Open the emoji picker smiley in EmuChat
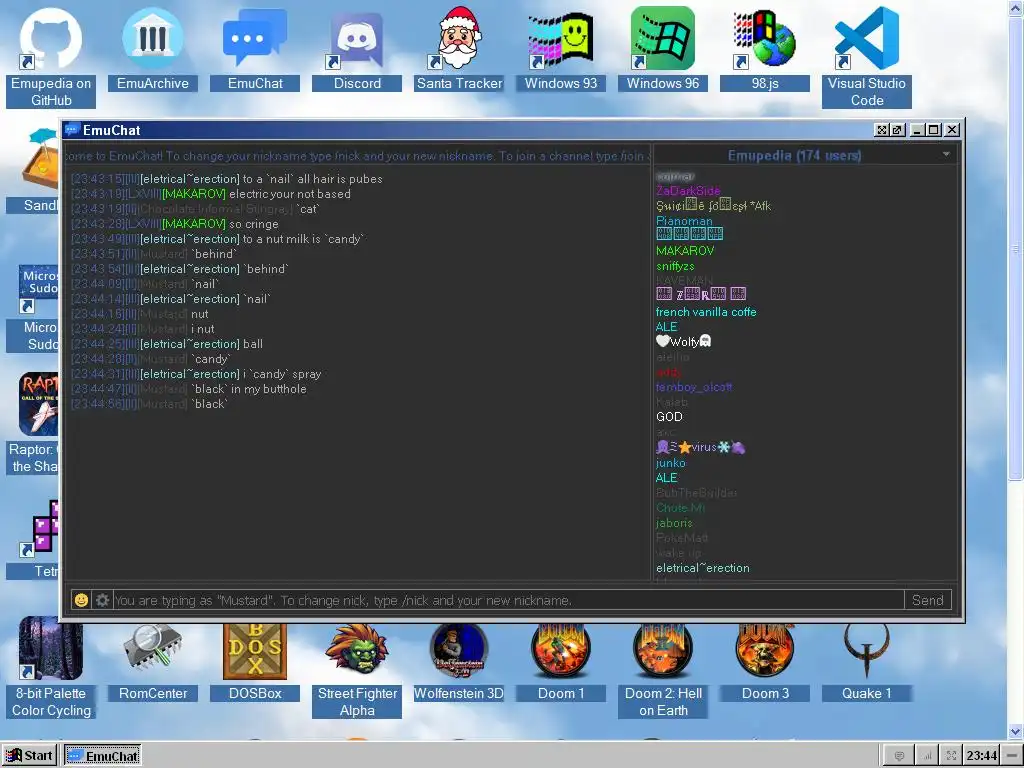 81,600
